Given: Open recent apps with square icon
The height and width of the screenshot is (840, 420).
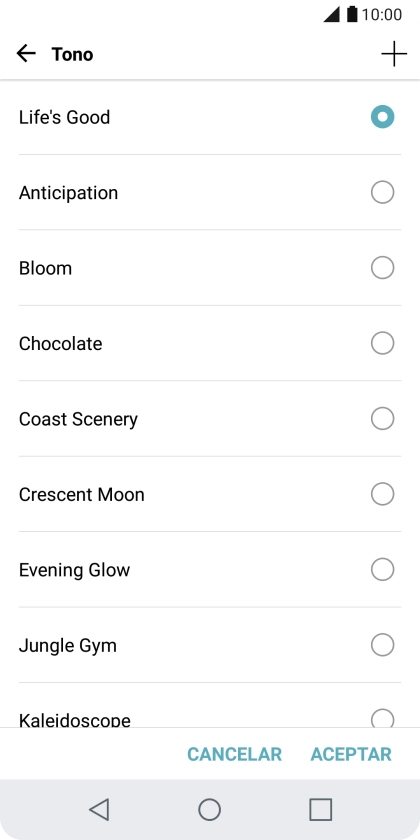Looking at the screenshot, I should coord(320,809).
